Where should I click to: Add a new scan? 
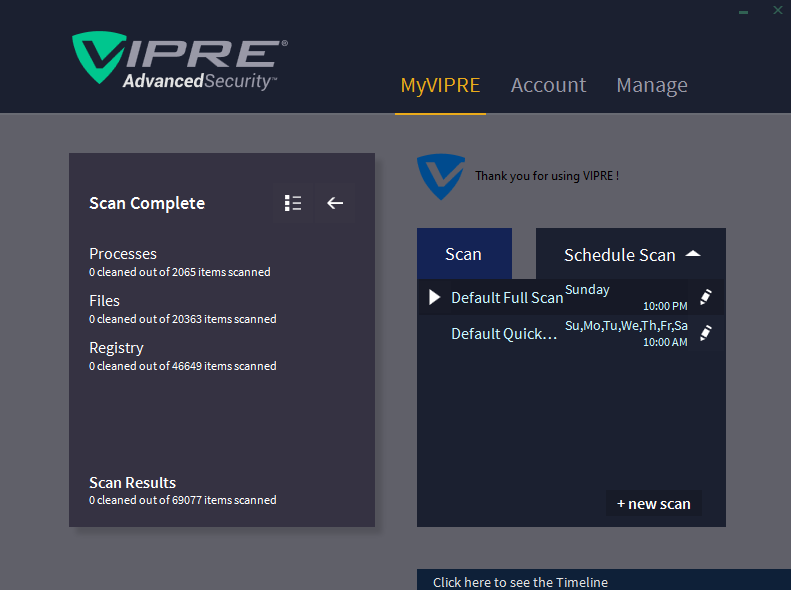click(654, 503)
